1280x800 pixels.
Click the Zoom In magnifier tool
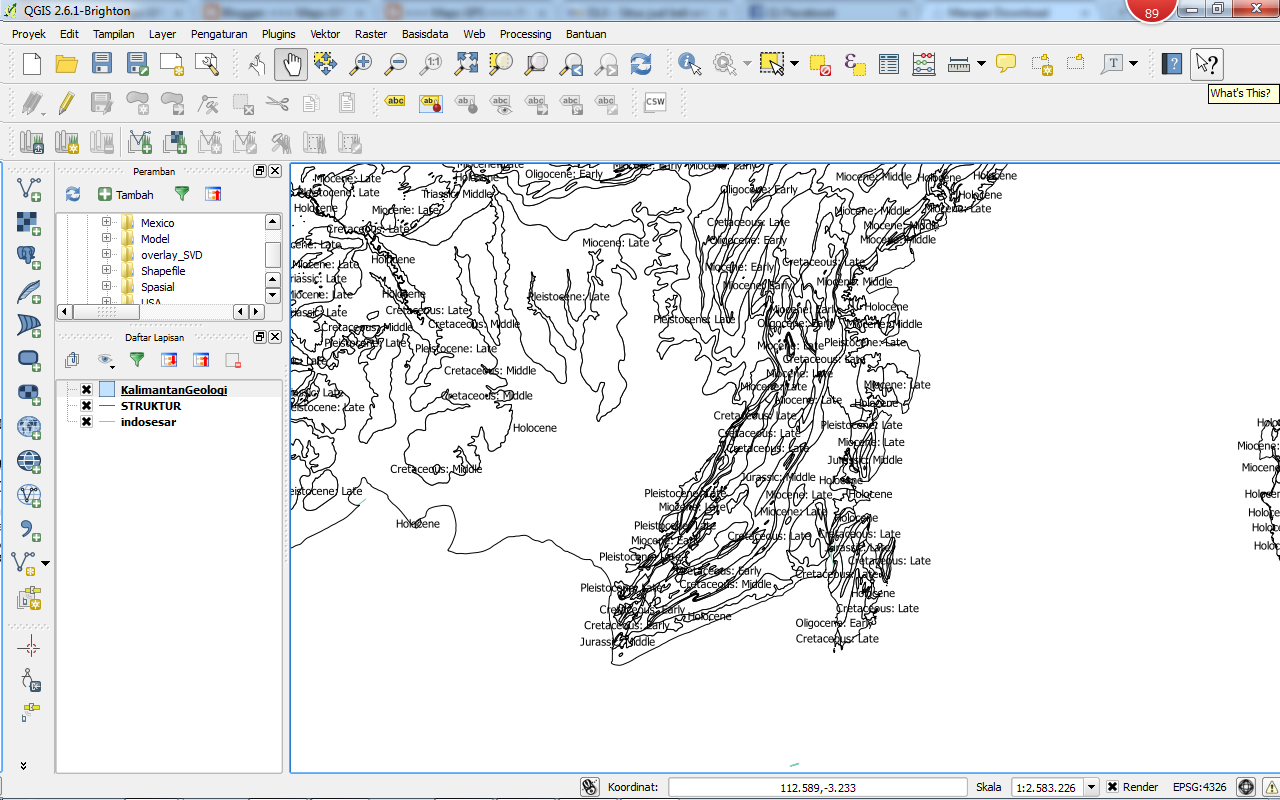[361, 65]
